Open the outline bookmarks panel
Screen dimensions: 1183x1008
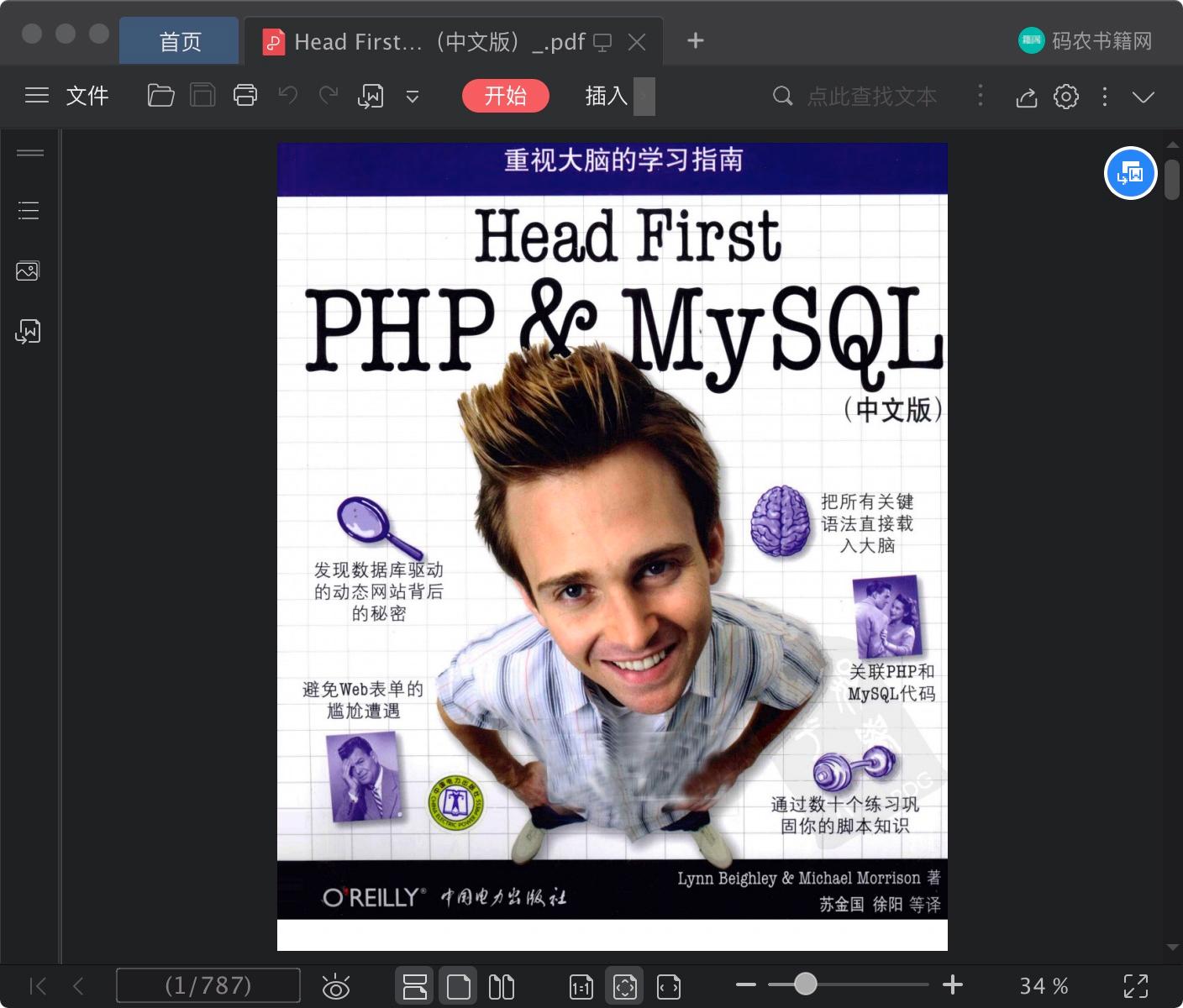29,210
